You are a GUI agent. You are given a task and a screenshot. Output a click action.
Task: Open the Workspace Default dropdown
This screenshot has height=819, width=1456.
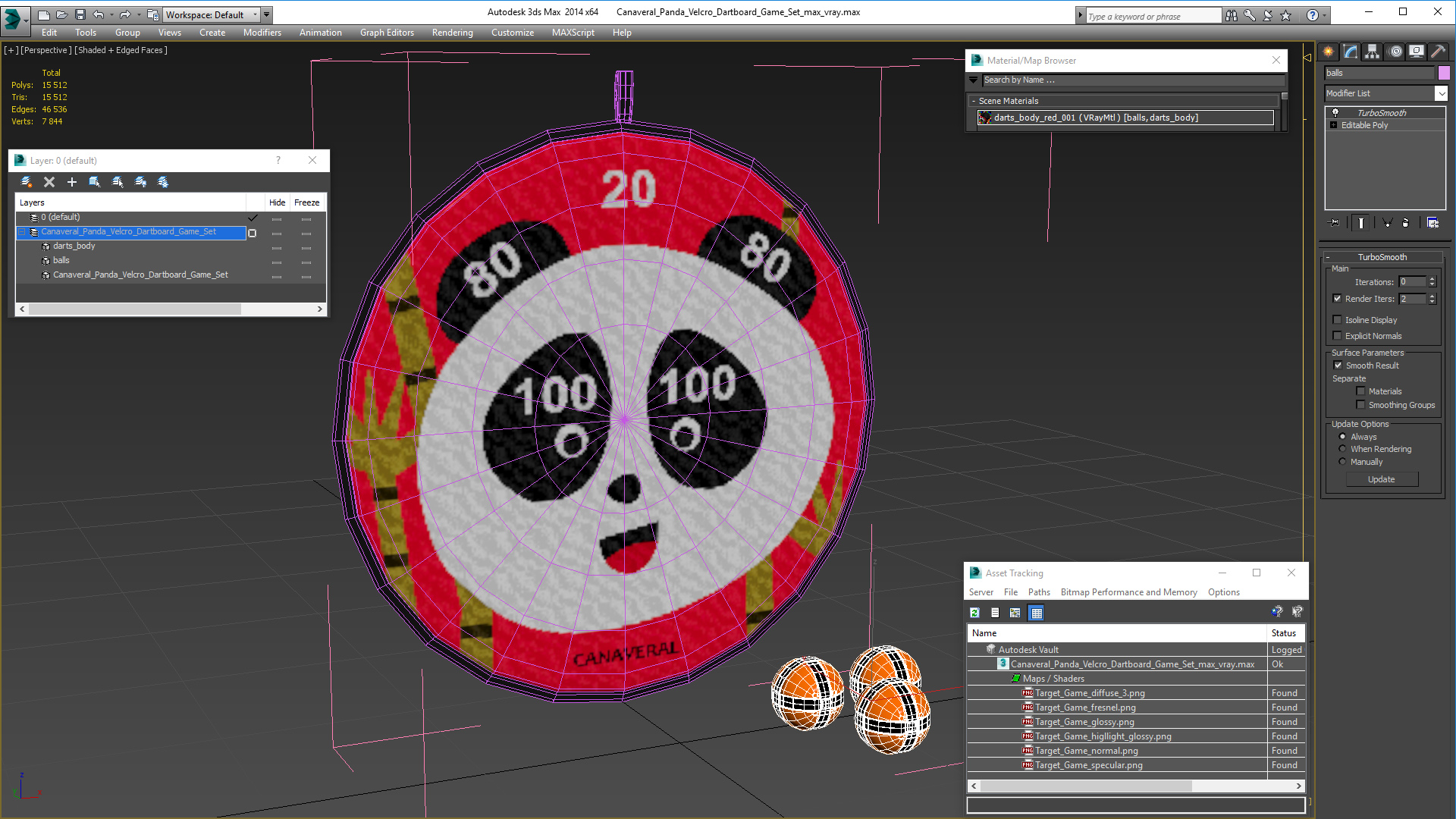click(x=212, y=14)
